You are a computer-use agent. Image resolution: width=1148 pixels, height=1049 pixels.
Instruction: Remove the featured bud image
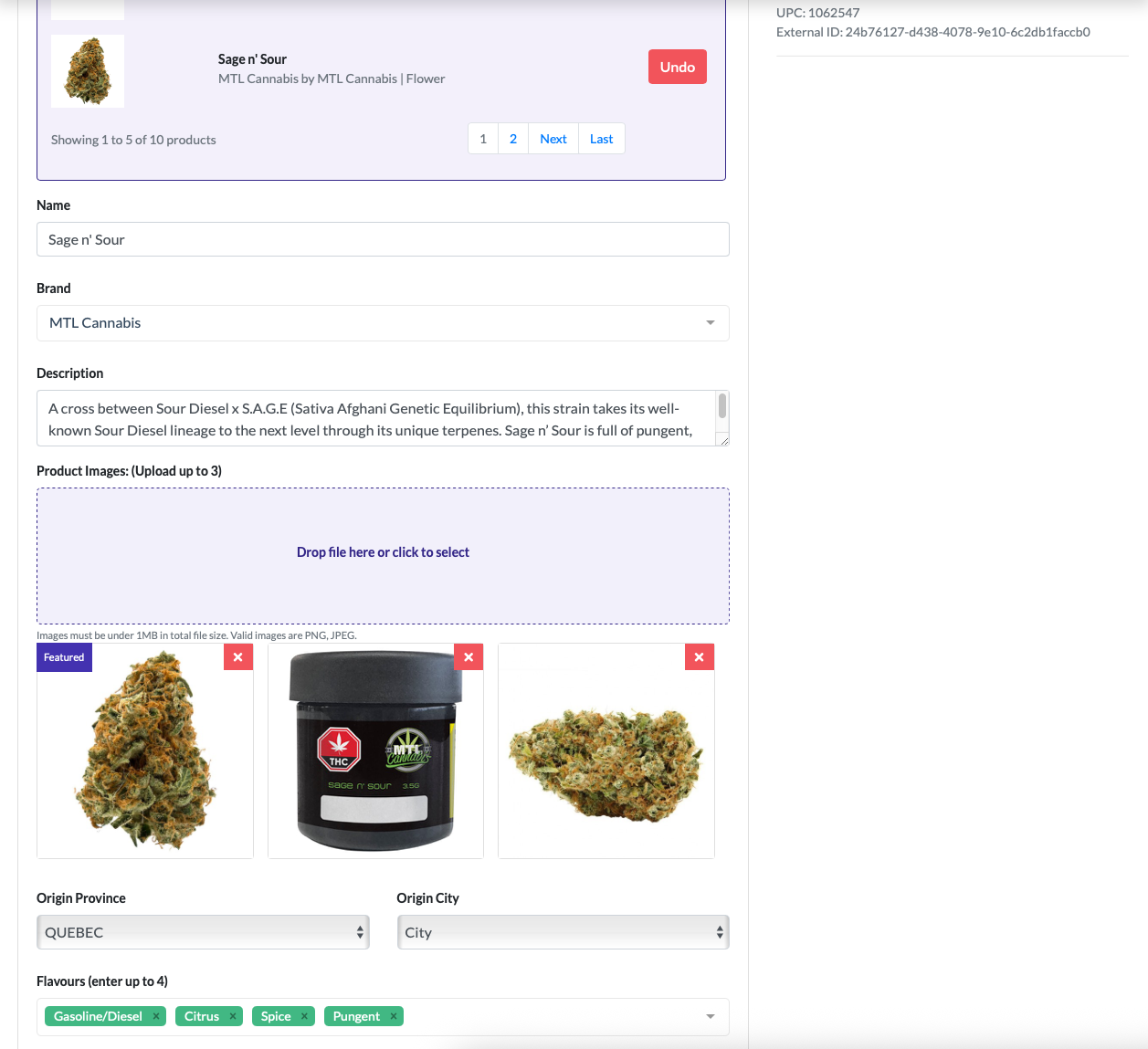[237, 657]
